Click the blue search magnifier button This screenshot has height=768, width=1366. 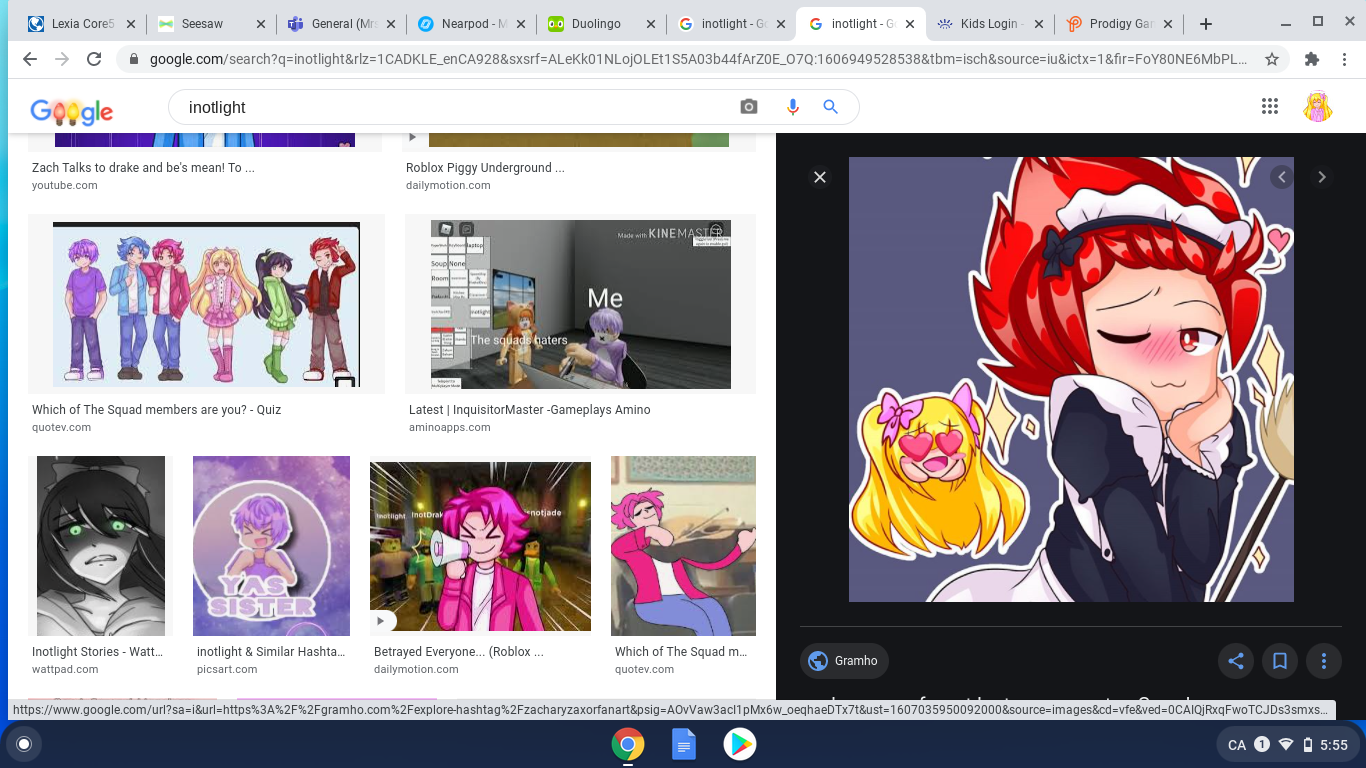pos(830,107)
